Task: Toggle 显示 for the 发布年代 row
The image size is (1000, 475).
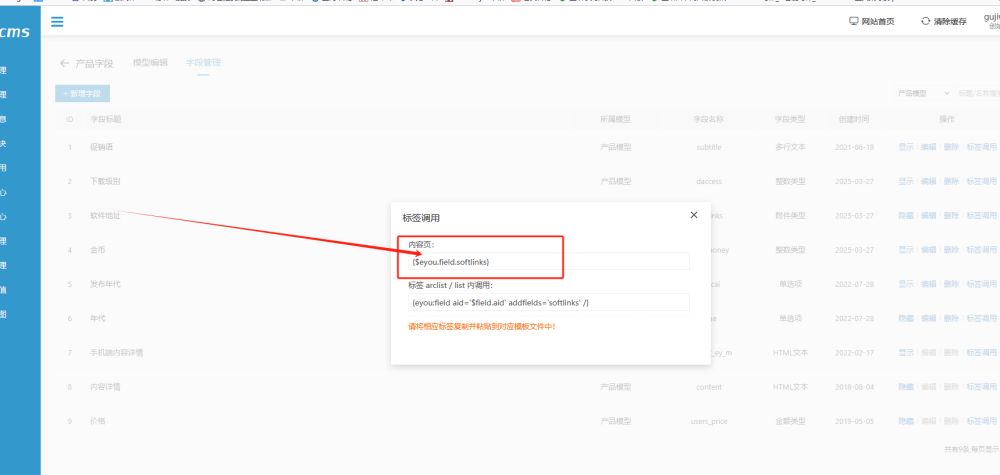Action: tap(906, 284)
